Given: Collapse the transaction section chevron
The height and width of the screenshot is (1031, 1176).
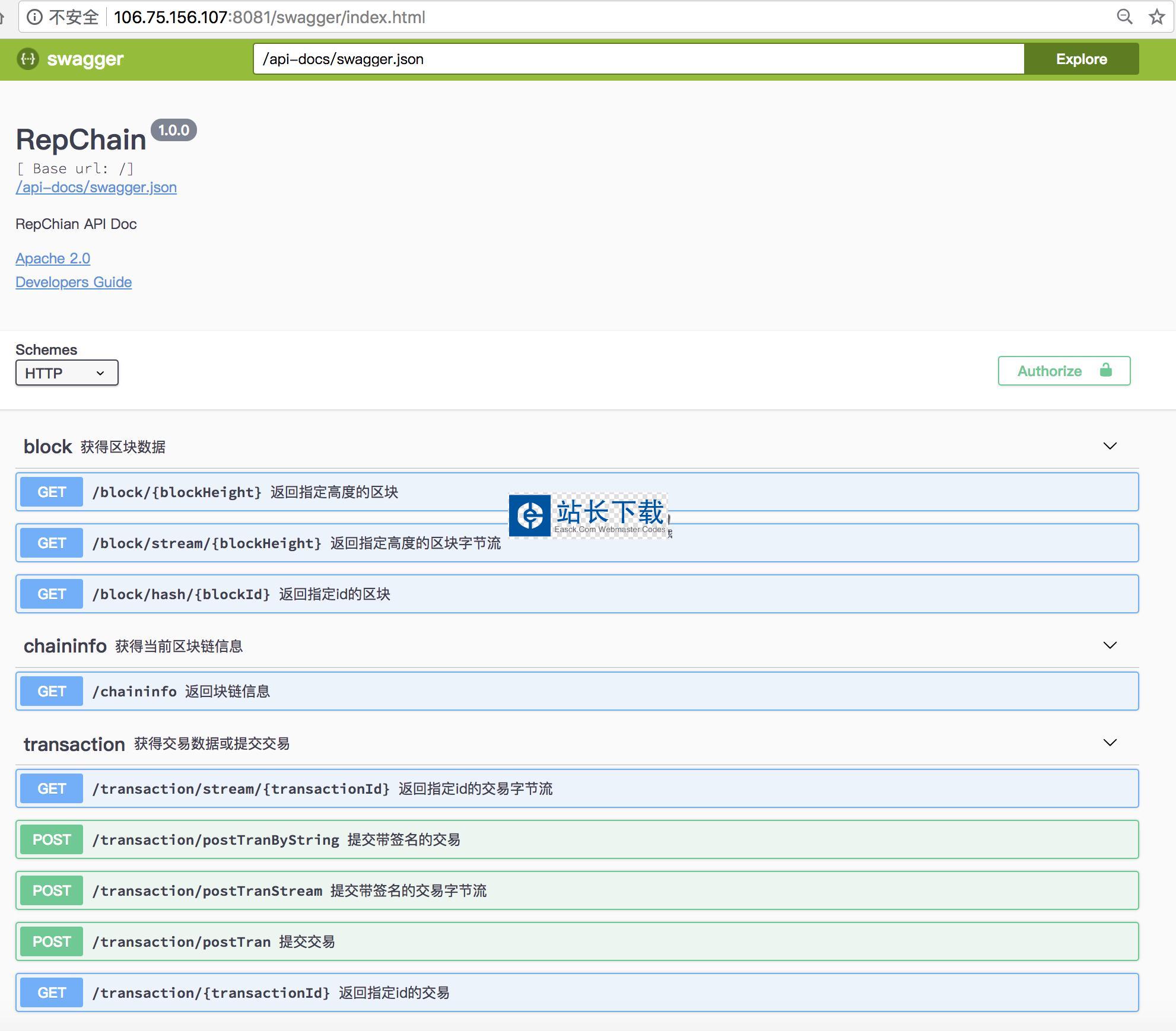Looking at the screenshot, I should [1110, 743].
